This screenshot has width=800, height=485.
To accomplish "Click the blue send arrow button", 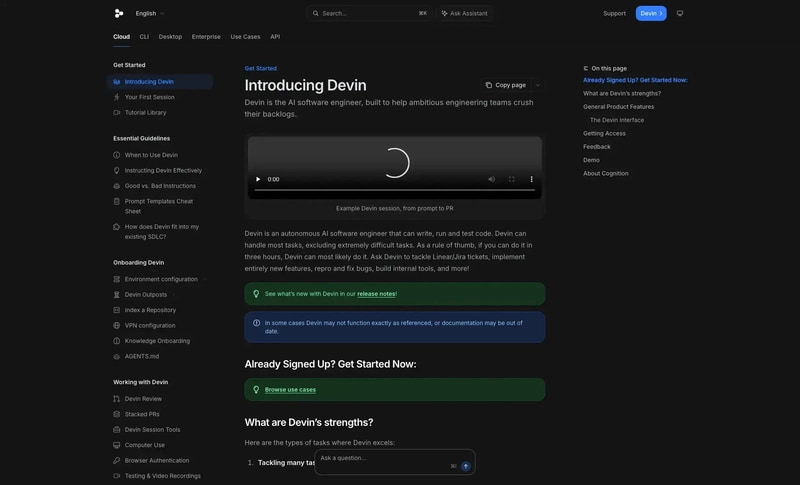I will click(x=466, y=466).
